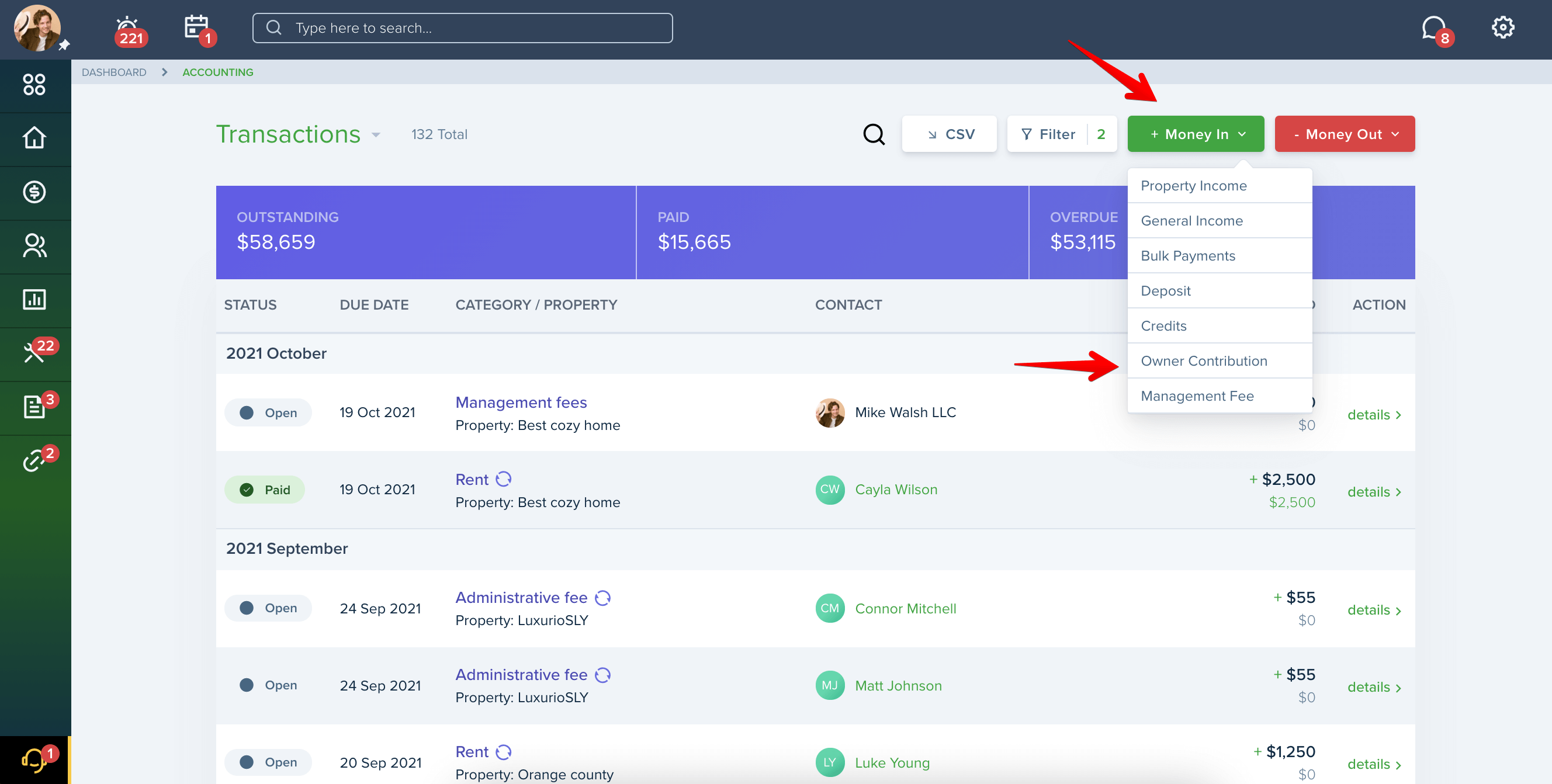1552x784 pixels.
Task: Click the recurring icon next to Rent for Cayla Wilson
Action: tap(504, 479)
